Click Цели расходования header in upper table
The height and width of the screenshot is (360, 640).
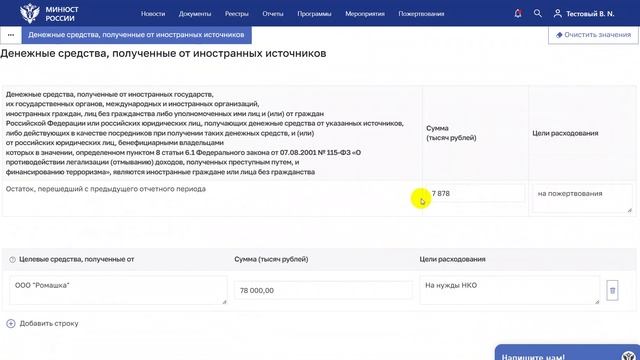[565, 133]
